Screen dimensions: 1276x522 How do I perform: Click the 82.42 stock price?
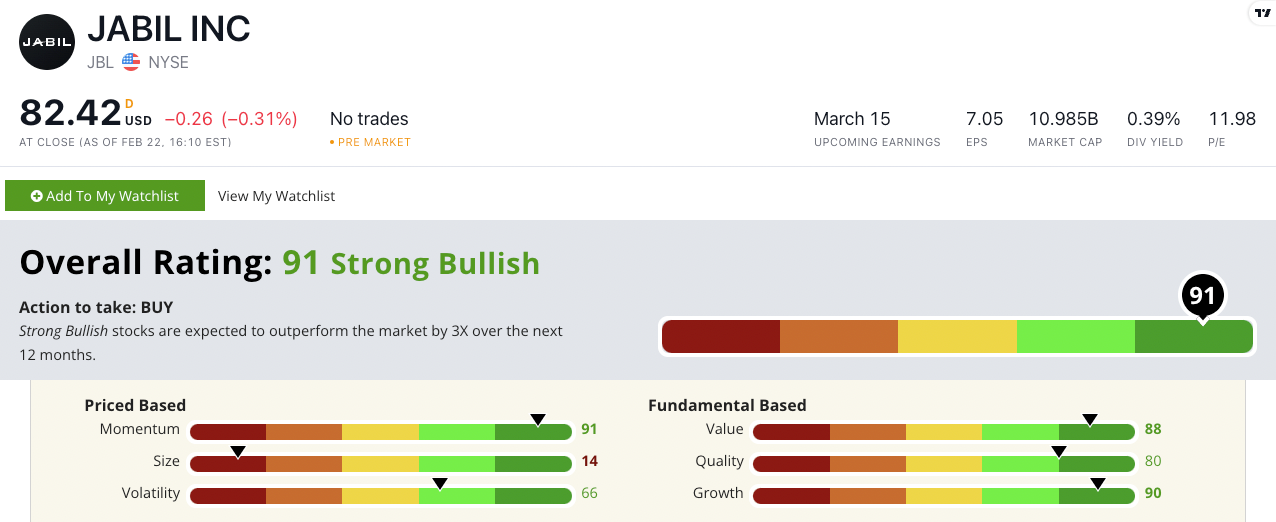click(70, 114)
